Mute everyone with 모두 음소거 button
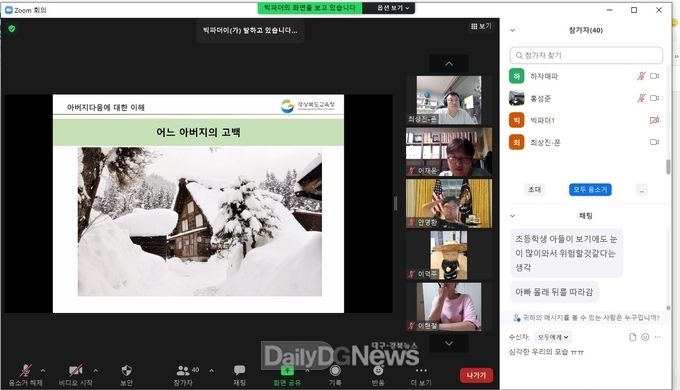The width and height of the screenshot is (680, 390). [590, 190]
